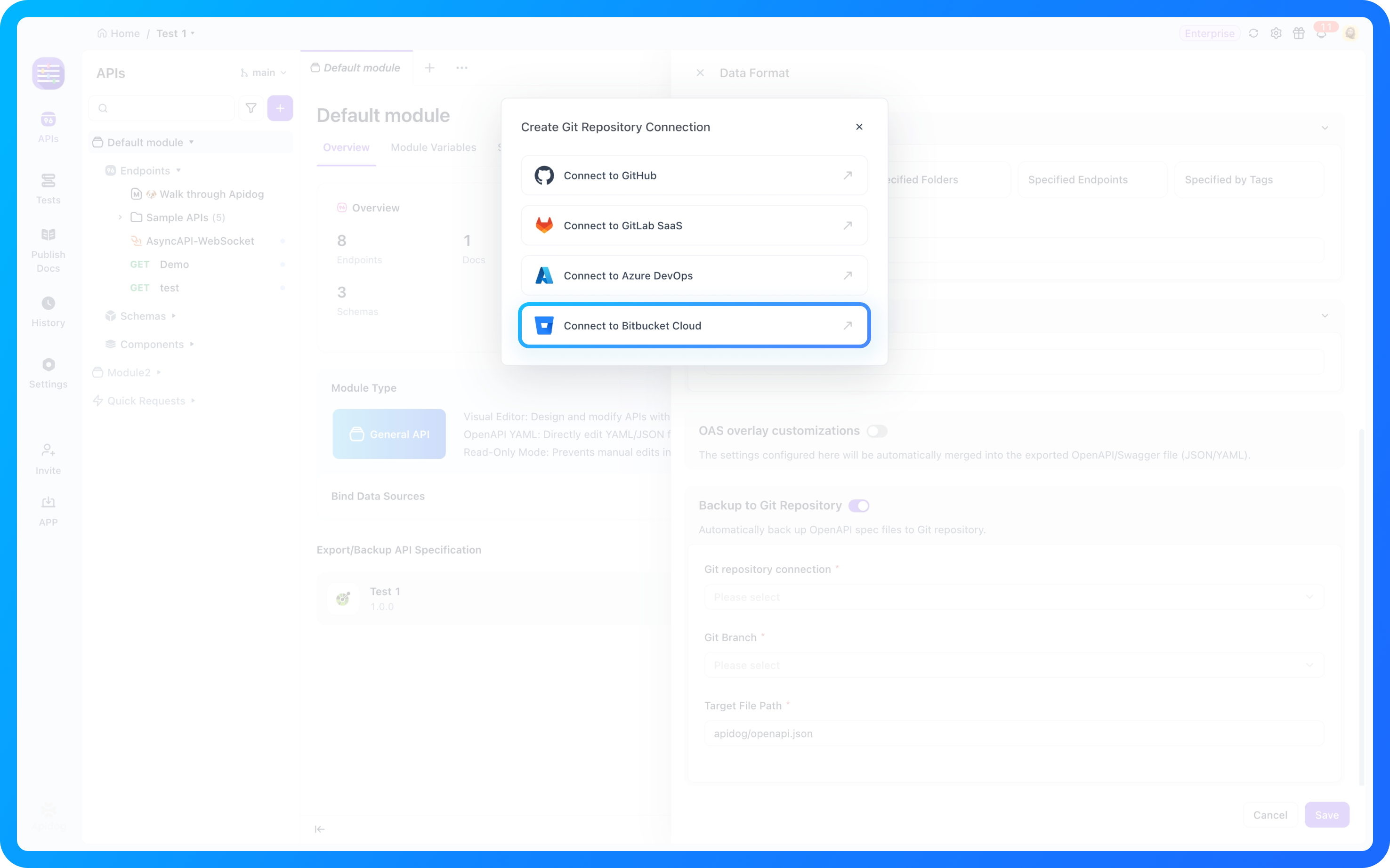
Task: Open the Test 1 project dropdown
Action: (175, 33)
